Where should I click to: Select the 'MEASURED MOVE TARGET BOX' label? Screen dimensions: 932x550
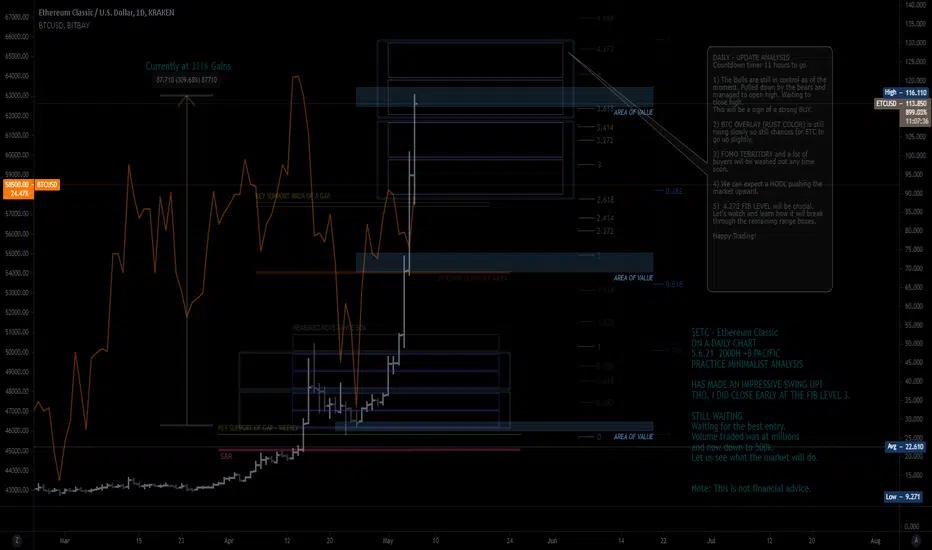tap(329, 328)
